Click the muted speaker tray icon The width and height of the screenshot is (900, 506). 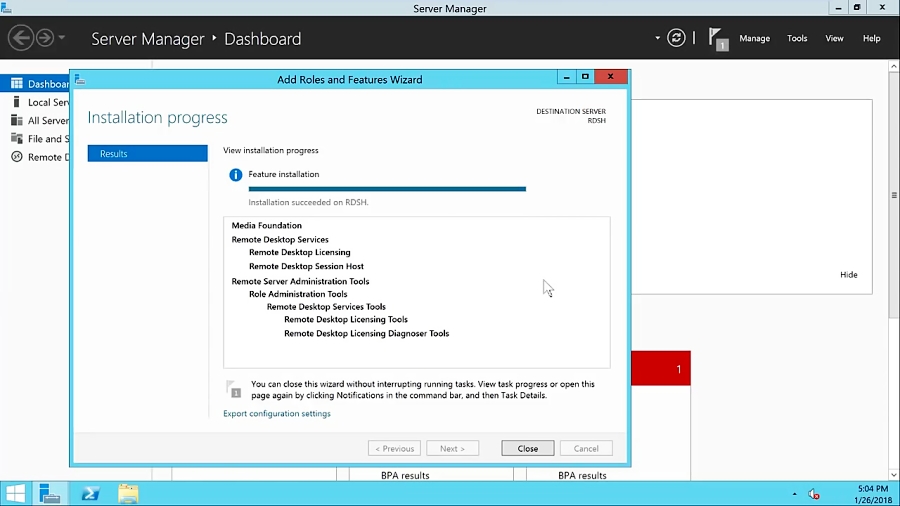[x=814, y=494]
